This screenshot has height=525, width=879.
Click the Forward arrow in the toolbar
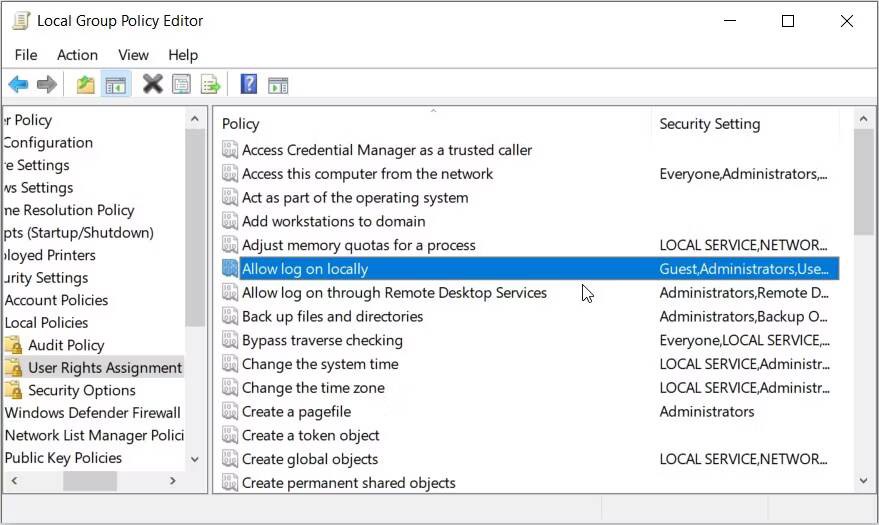(x=47, y=84)
